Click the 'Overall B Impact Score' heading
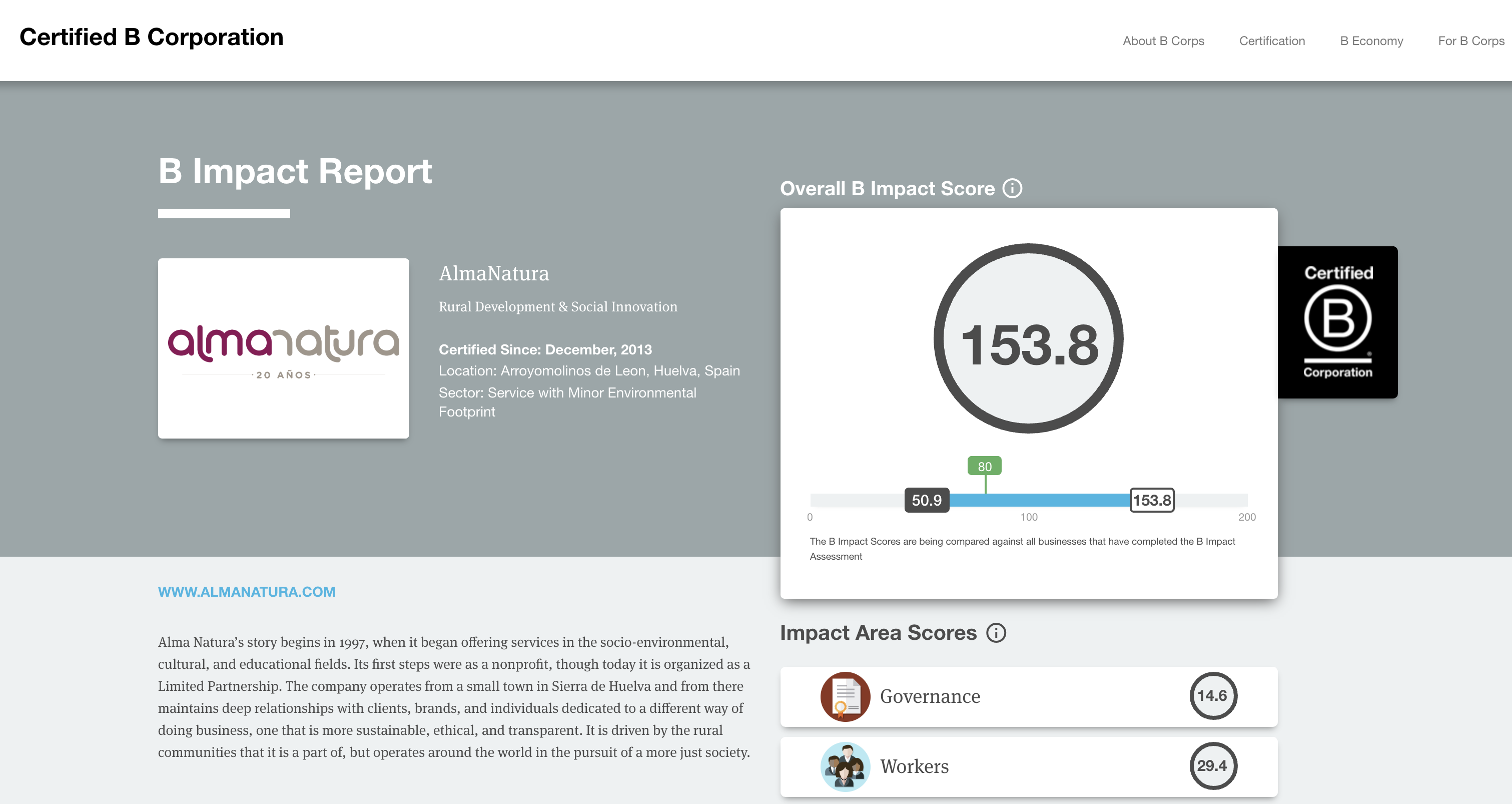Viewport: 1512px width, 804px height. [x=887, y=189]
